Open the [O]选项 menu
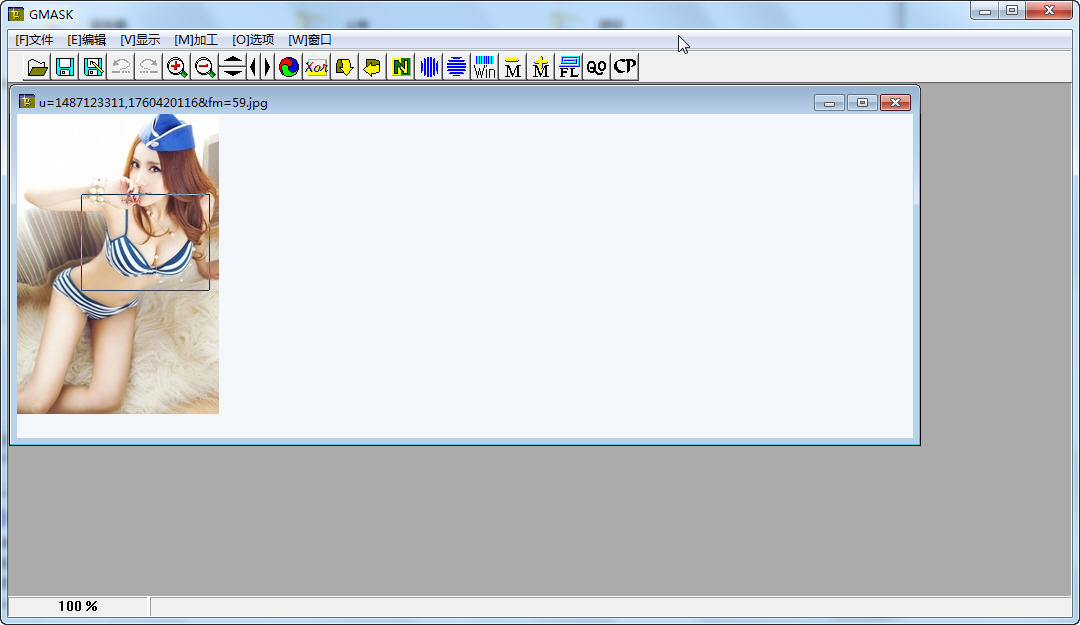This screenshot has height=625, width=1080. [253, 40]
